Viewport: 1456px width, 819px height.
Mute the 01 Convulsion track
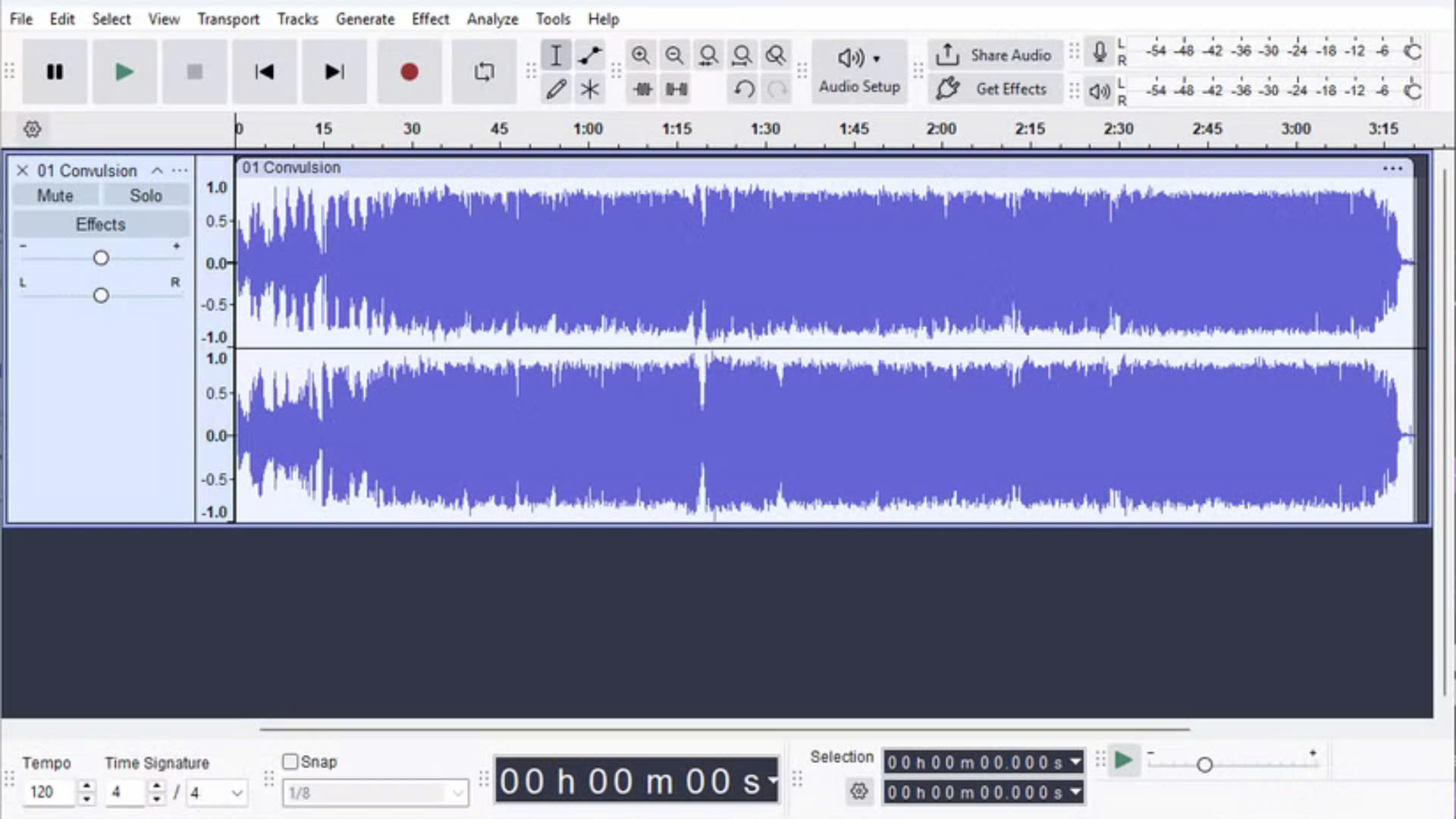tap(55, 196)
